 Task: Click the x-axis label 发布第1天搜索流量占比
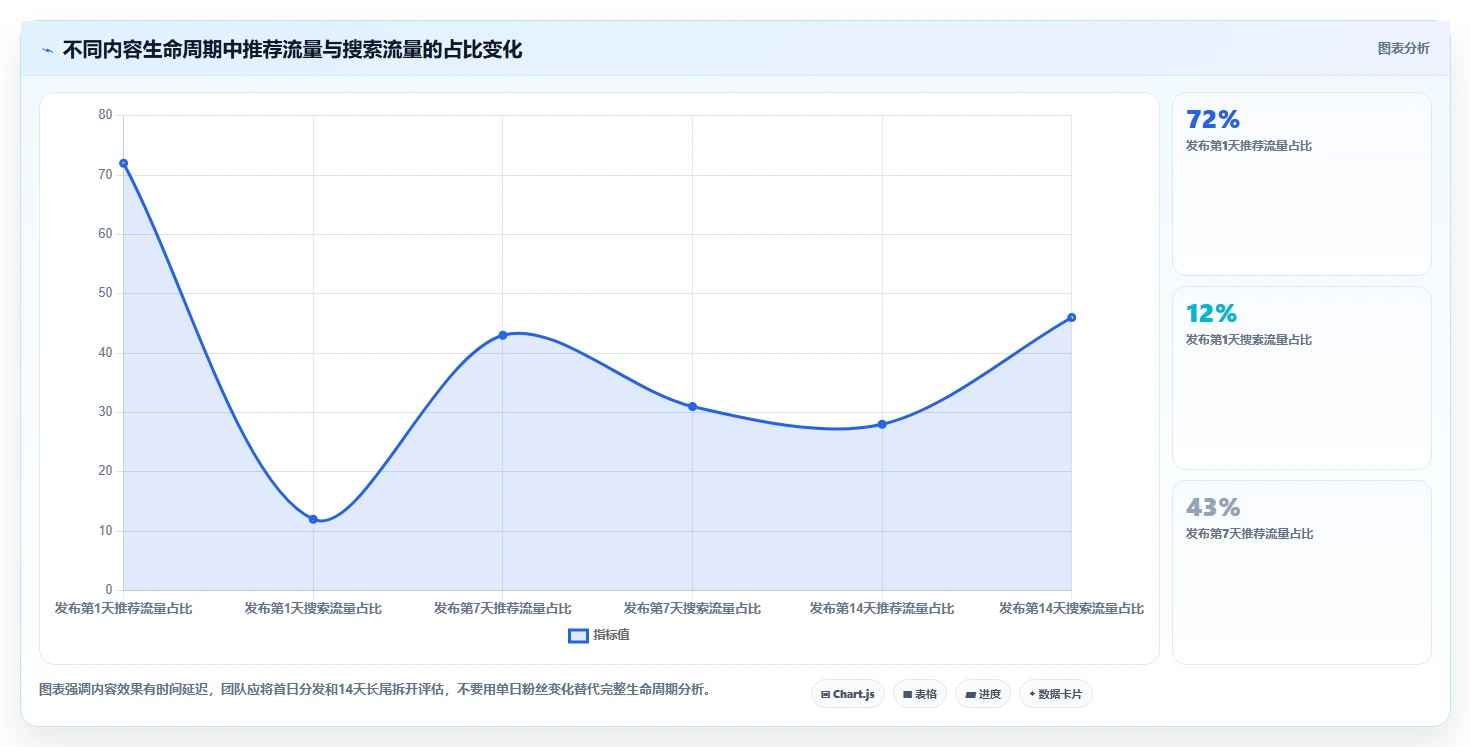pos(313,608)
